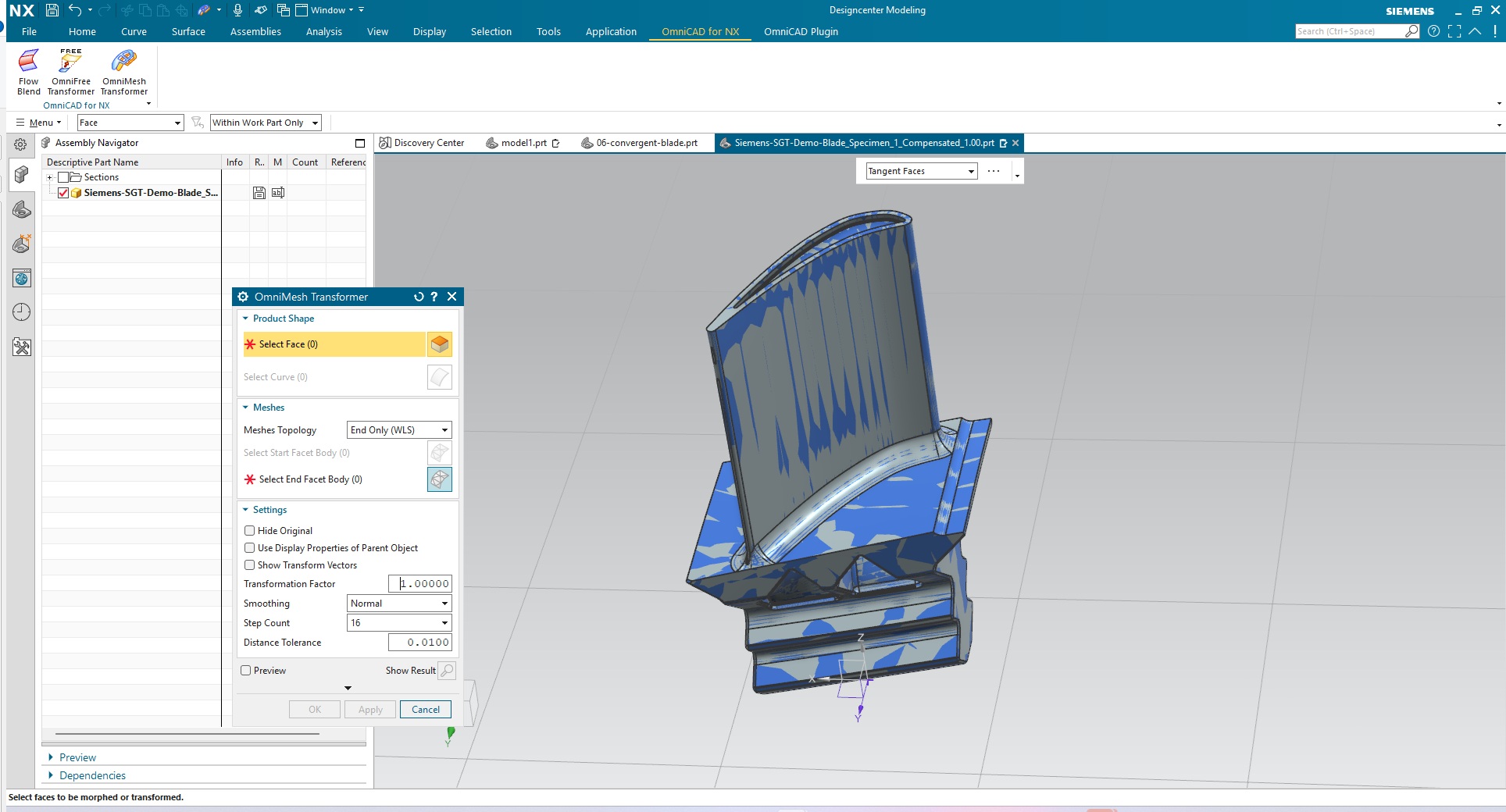The height and width of the screenshot is (812, 1506).
Task: Enable the Preview checkbox
Action: [246, 671]
